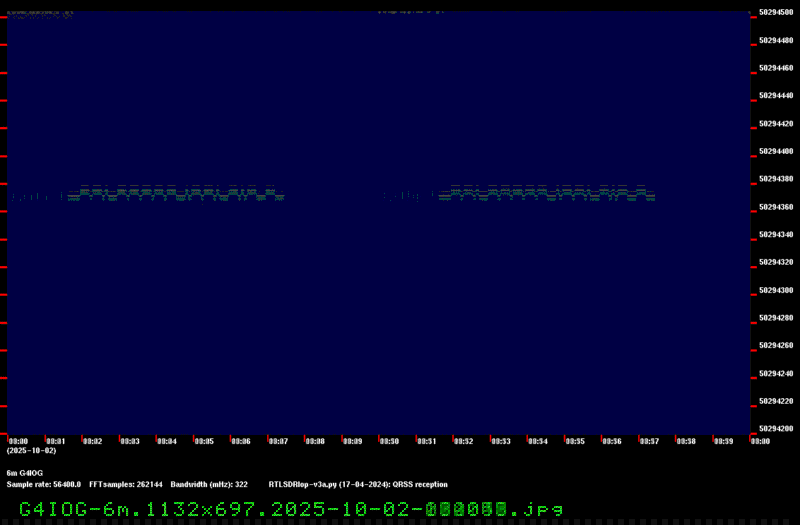
Task: Click the Bandwidth (mHz): 322 text
Action: (209, 484)
